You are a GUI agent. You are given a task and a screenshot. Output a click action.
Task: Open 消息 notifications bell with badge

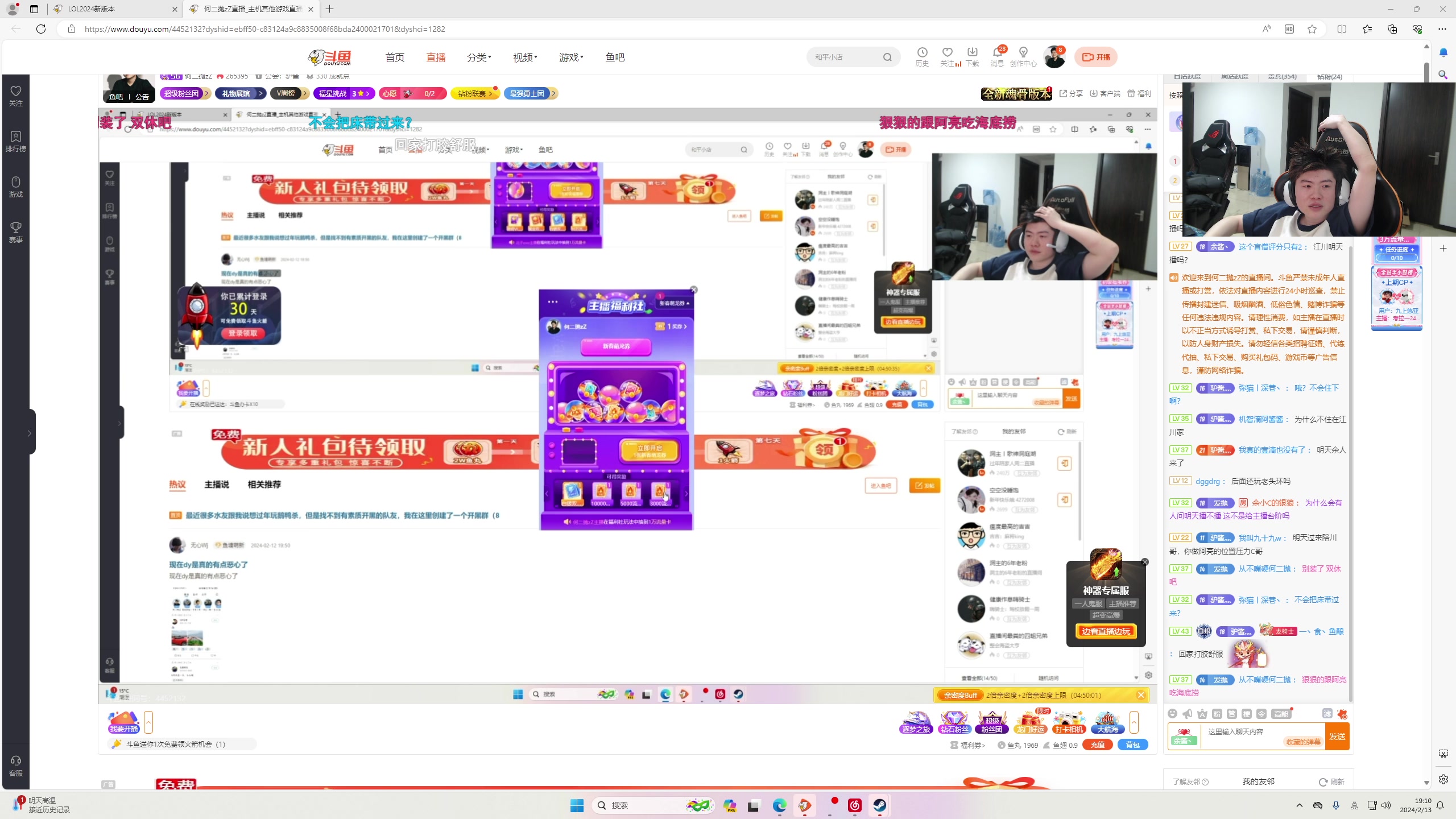pos(997,57)
